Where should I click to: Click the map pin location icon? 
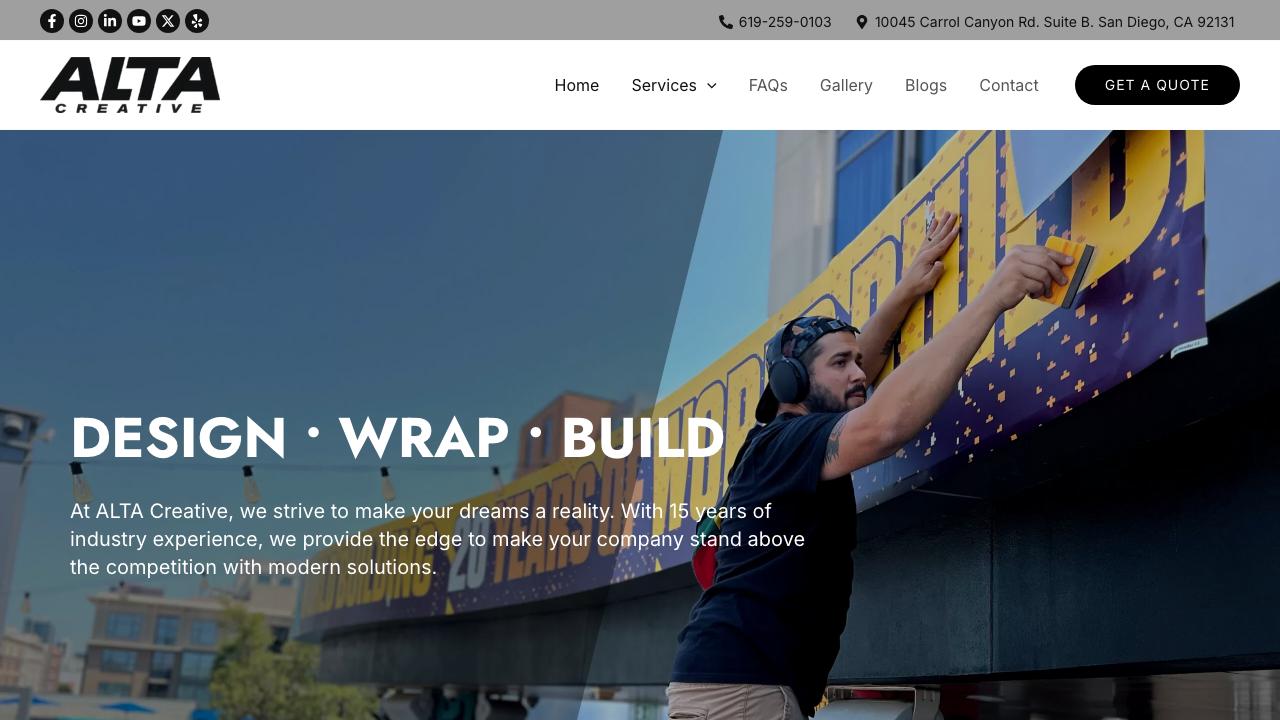click(x=862, y=22)
